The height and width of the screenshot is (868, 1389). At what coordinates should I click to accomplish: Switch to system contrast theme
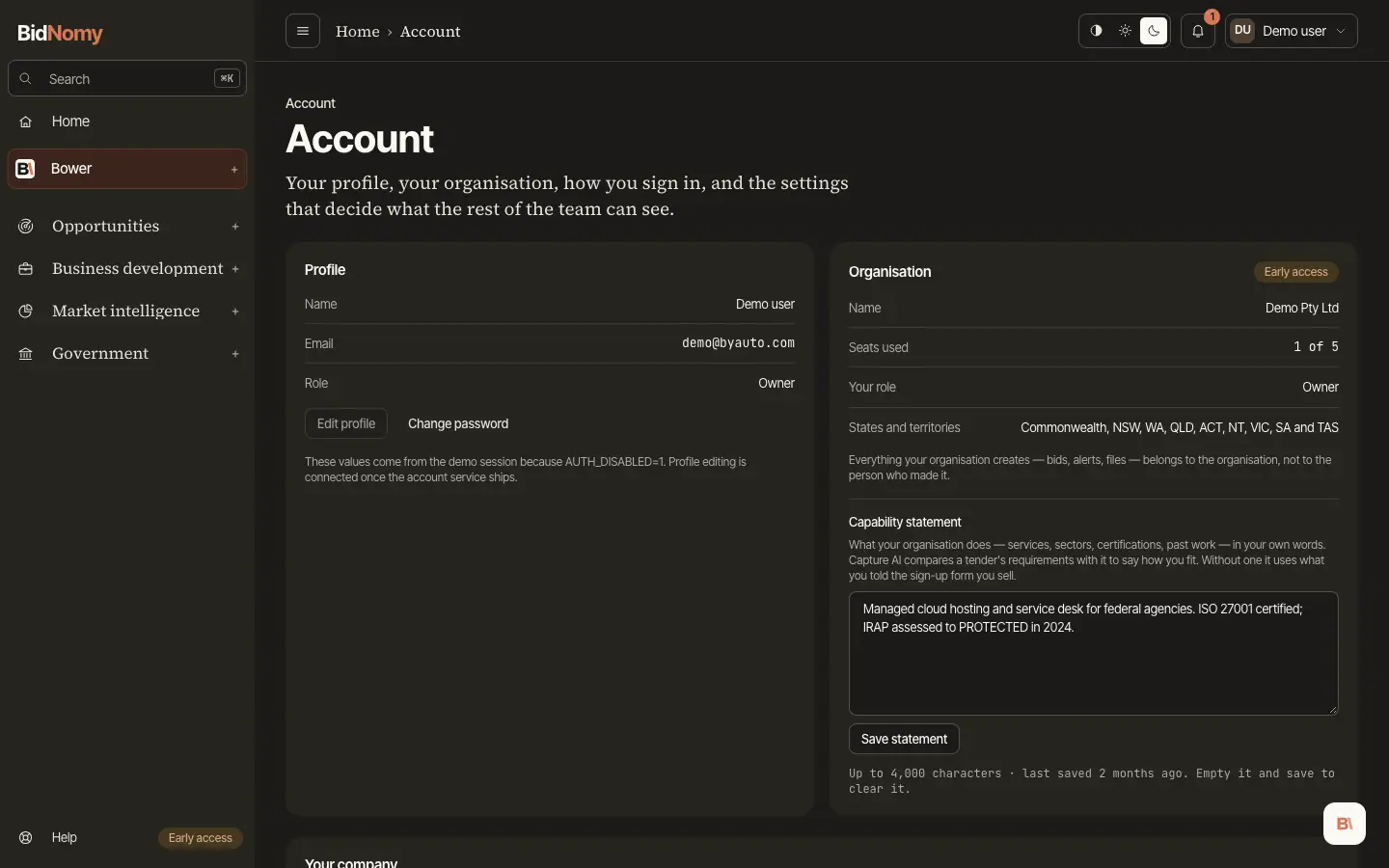pyautogui.click(x=1096, y=31)
